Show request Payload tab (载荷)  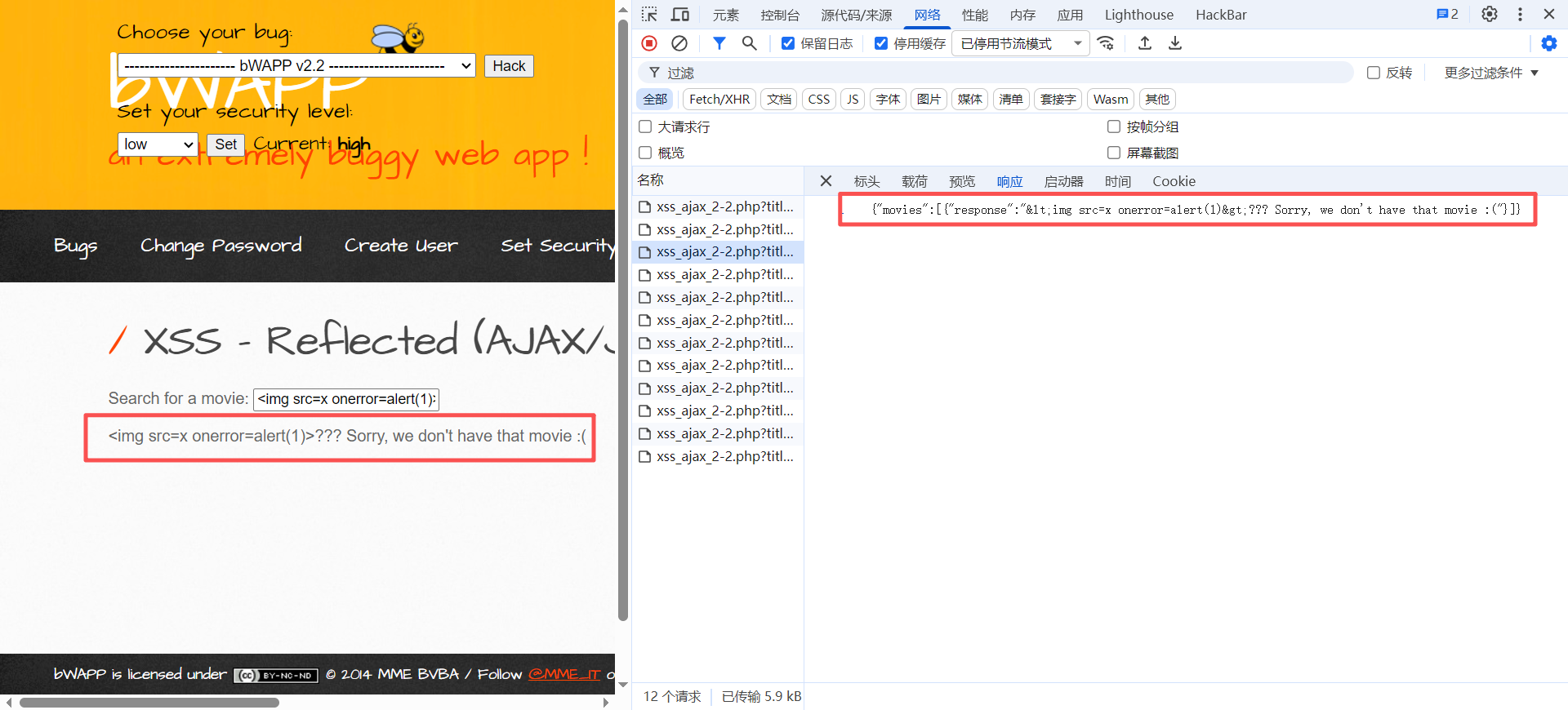tap(915, 181)
